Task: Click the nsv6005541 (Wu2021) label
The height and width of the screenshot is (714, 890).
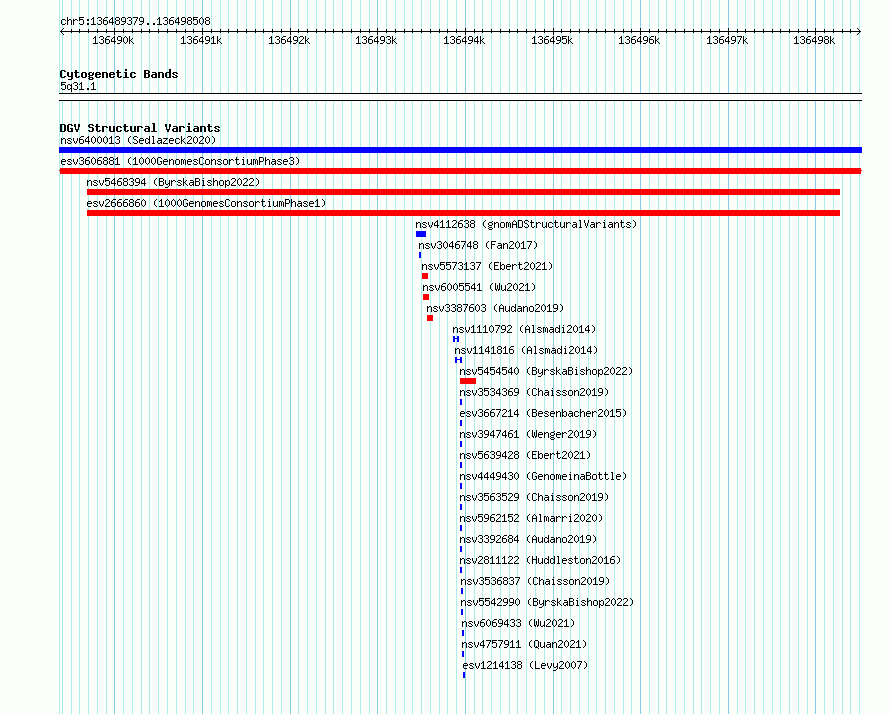Action: click(479, 287)
